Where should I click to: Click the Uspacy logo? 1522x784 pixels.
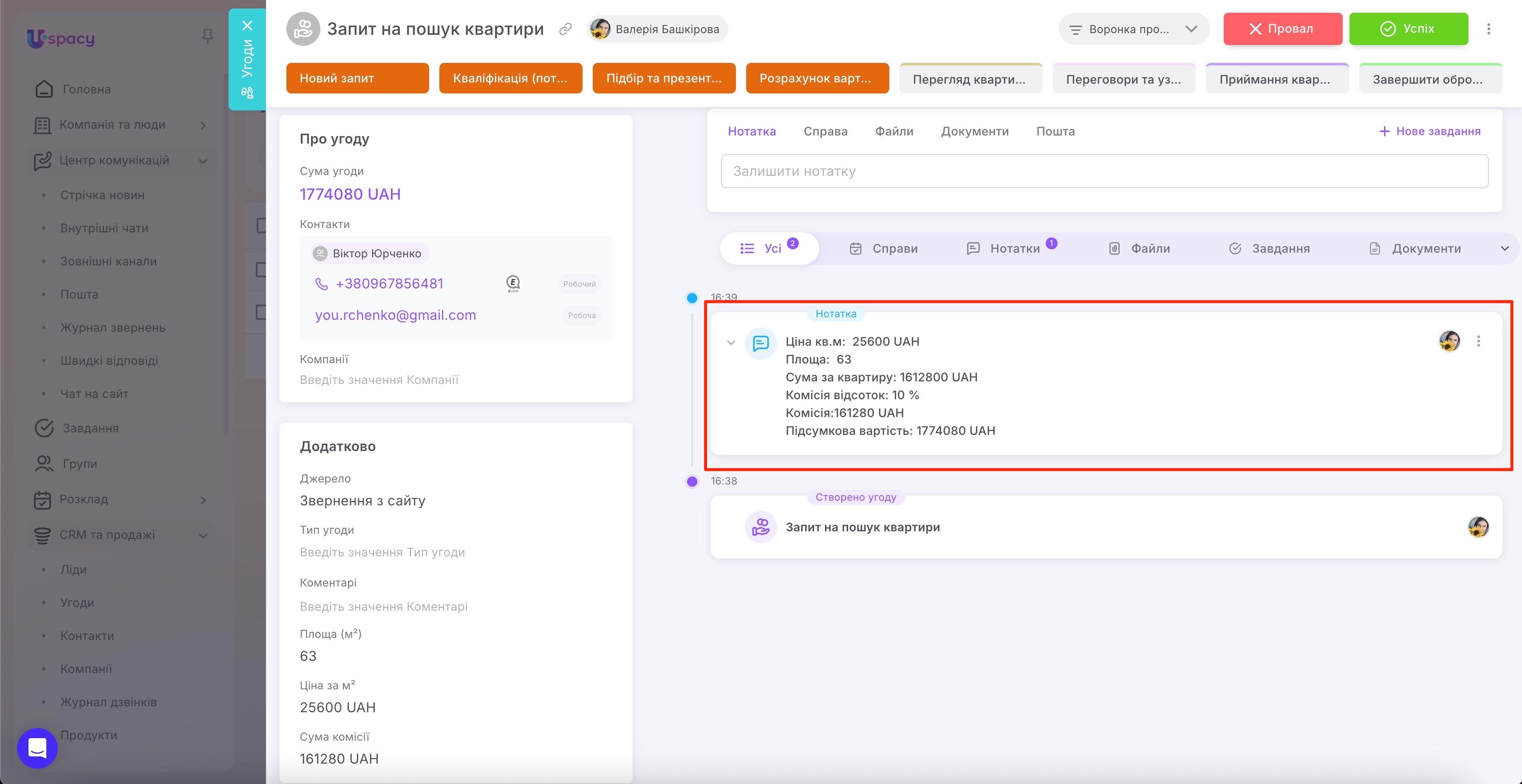pos(61,38)
